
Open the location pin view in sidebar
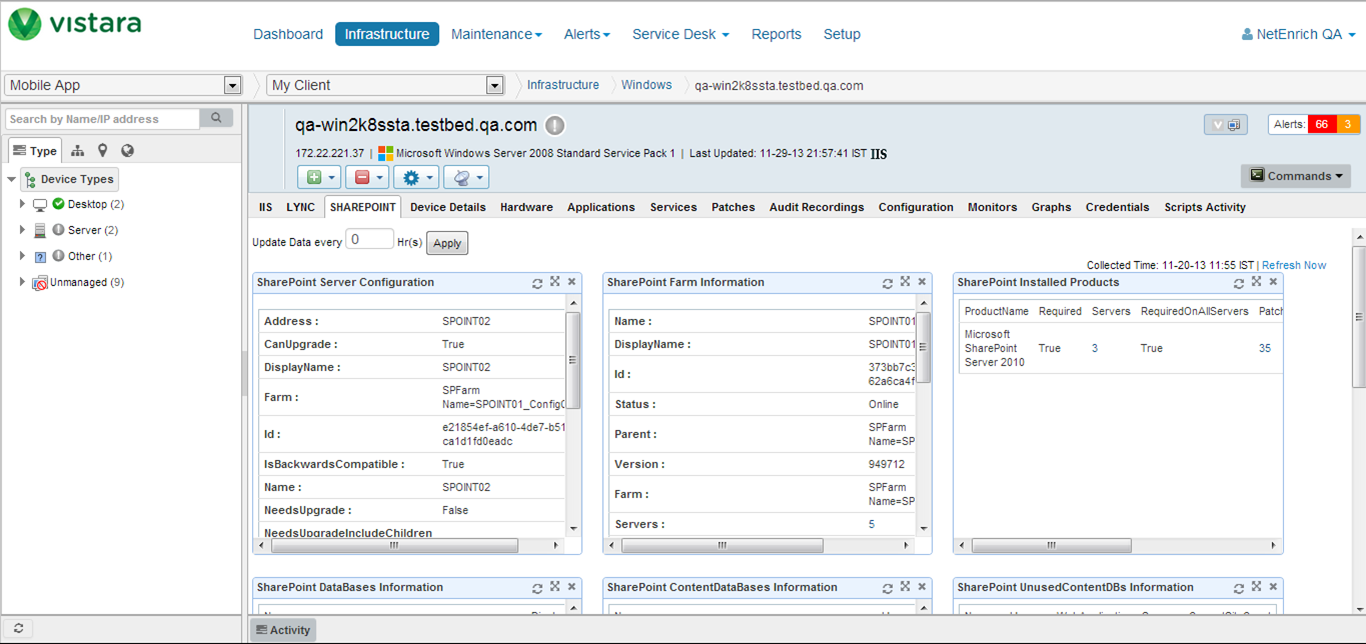tap(102, 151)
